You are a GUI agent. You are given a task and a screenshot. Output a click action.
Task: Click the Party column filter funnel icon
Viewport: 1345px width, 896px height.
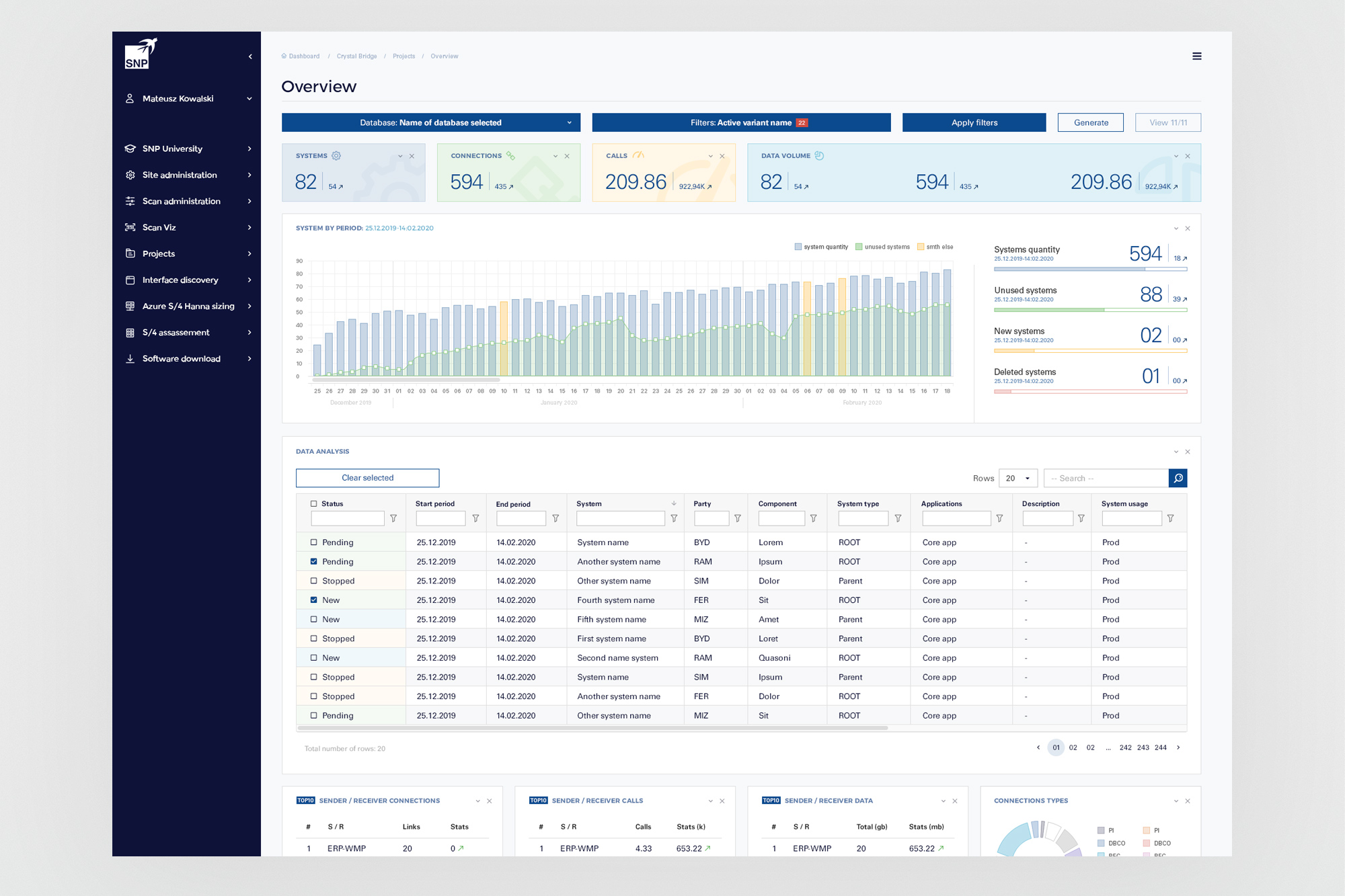click(x=738, y=518)
